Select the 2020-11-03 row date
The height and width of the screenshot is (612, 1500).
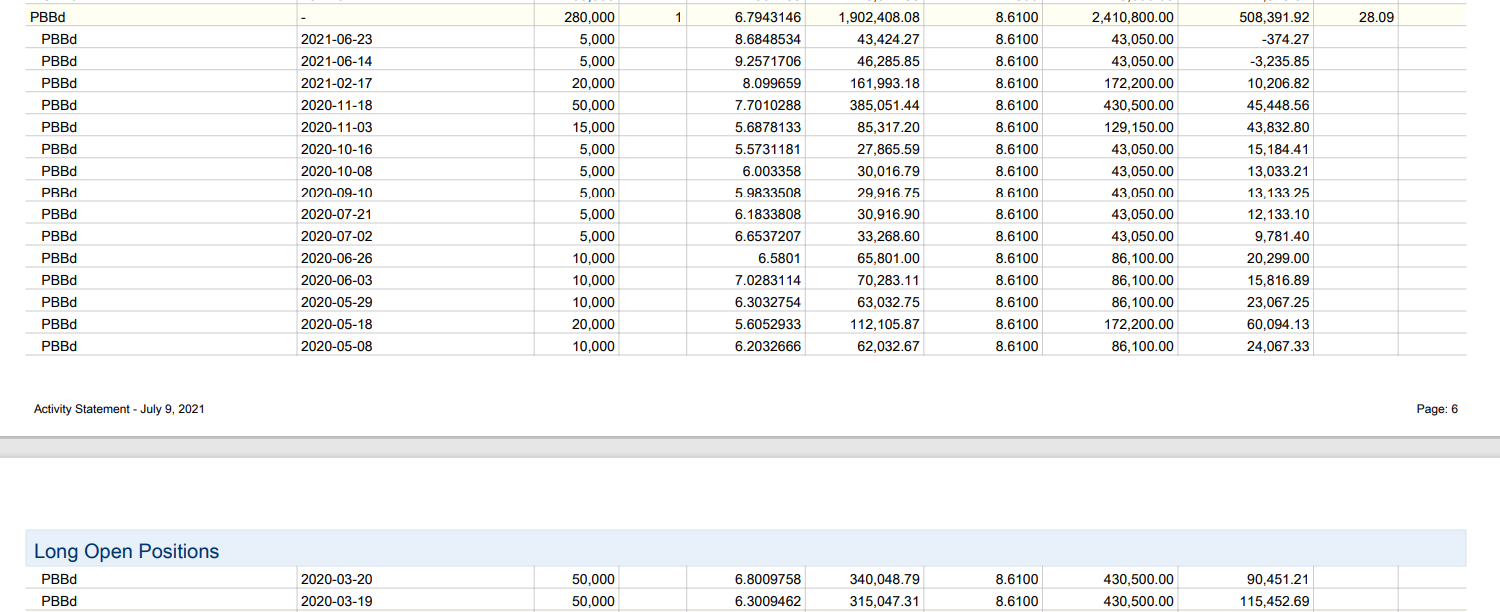tap(336, 127)
